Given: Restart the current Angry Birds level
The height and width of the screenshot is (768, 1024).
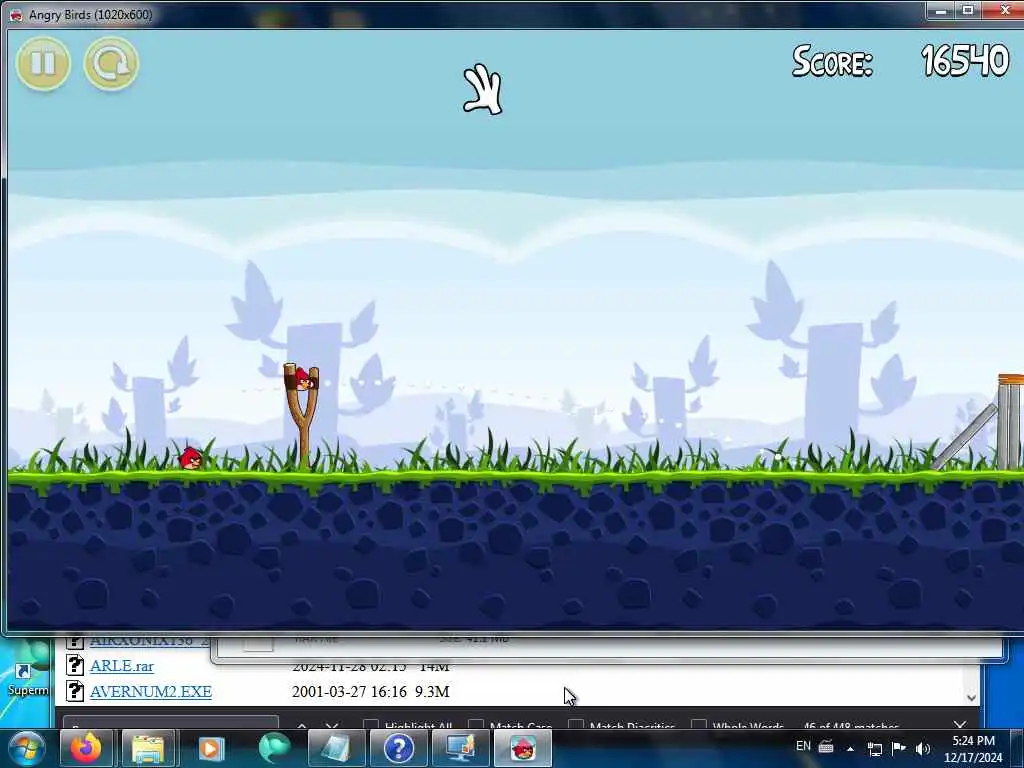Looking at the screenshot, I should pyautogui.click(x=111, y=63).
